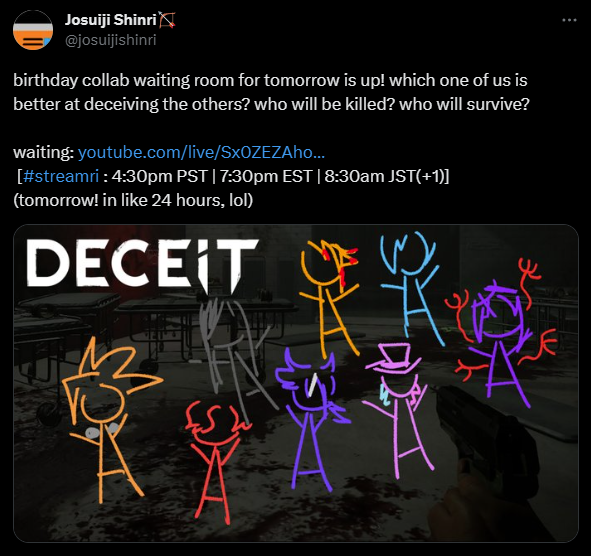Open the youtube.com/live waiting room link
Screen dimensions: 591x556
pyautogui.click(x=201, y=153)
